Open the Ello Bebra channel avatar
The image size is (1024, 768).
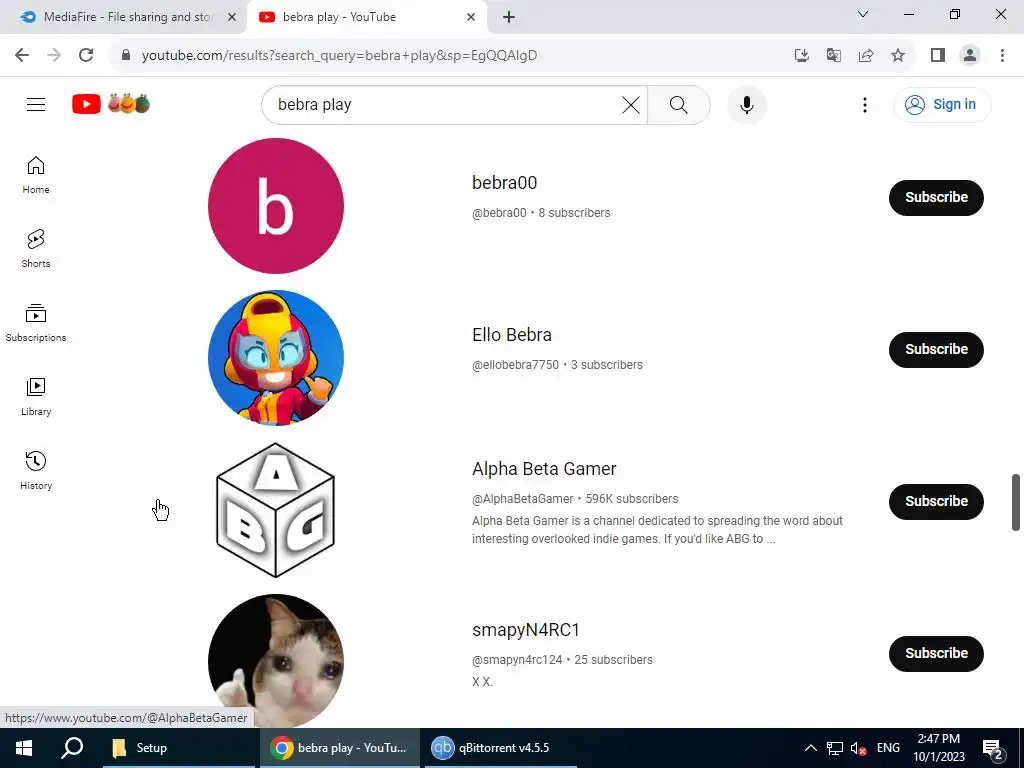click(x=276, y=358)
